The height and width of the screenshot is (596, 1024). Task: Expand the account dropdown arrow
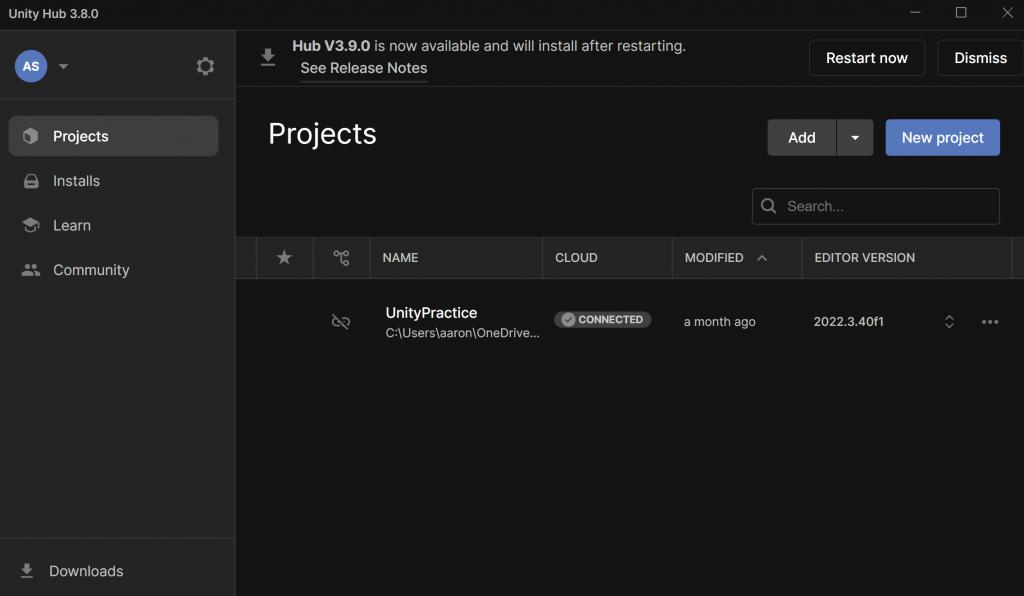click(63, 66)
